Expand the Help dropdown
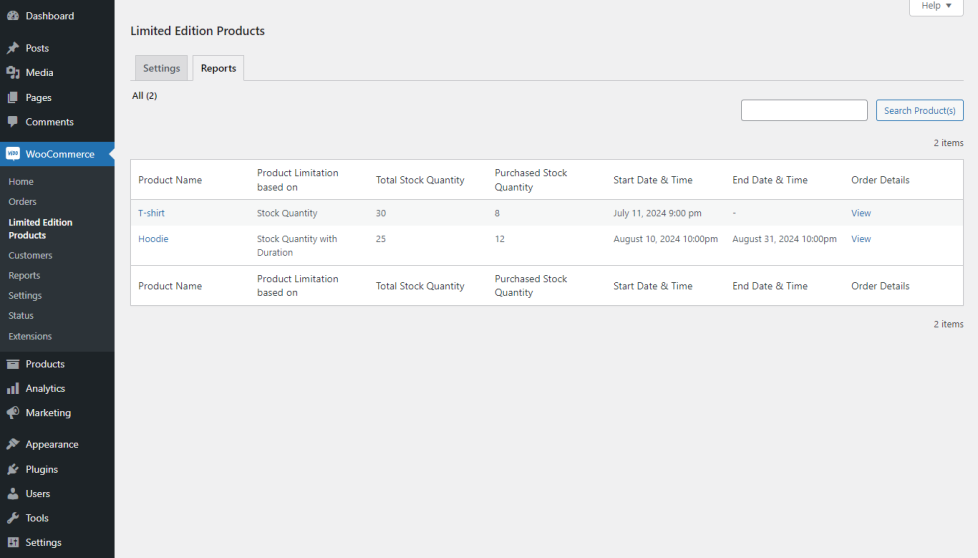Viewport: 978px width, 558px height. 936,6
